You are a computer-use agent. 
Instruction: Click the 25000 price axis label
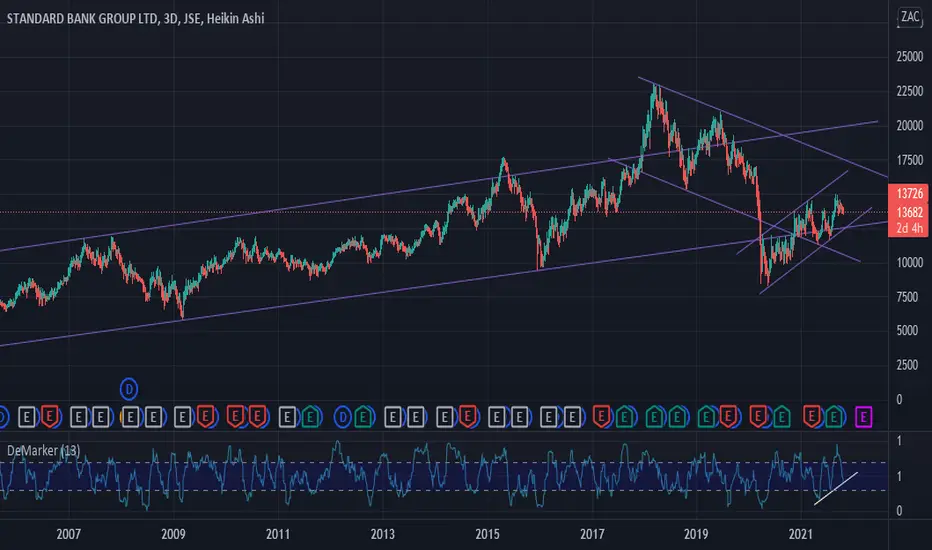coord(909,57)
